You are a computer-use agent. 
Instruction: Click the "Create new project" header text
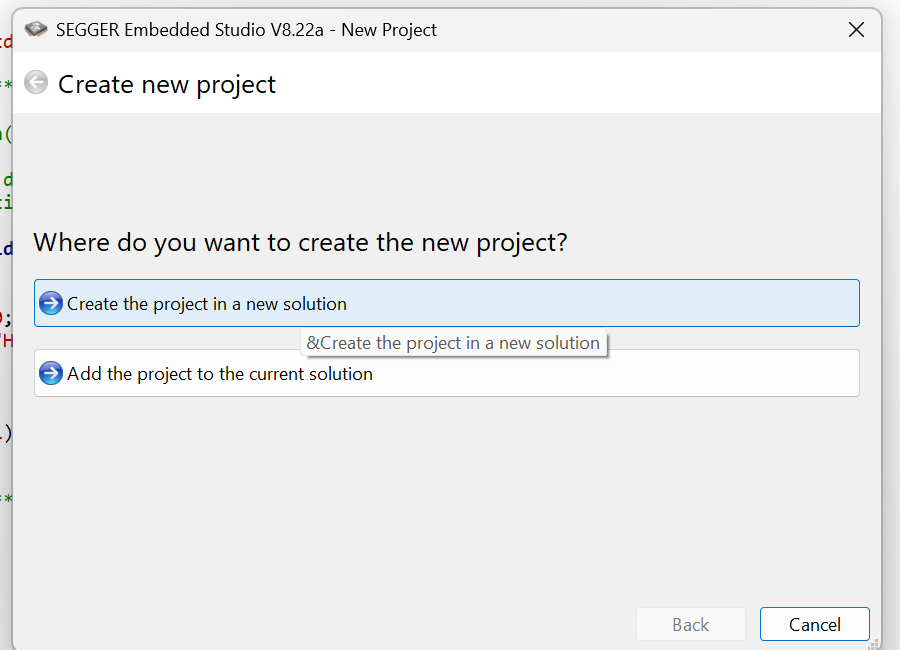(167, 84)
